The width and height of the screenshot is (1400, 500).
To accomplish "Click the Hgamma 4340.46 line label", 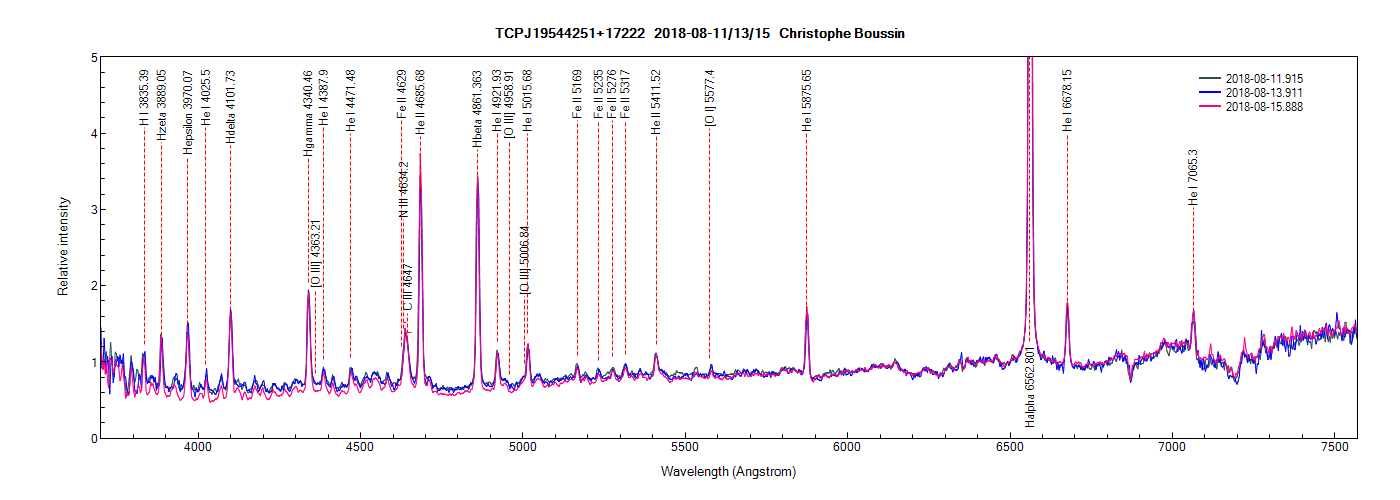I will (308, 112).
